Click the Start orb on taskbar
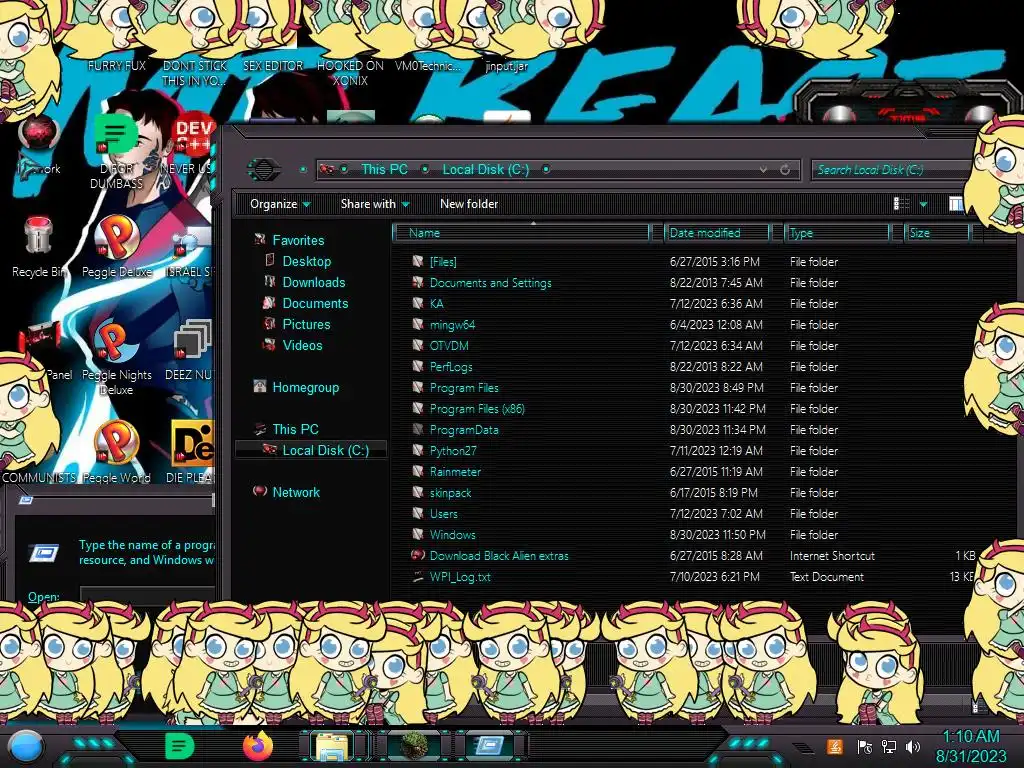Viewport: 1024px width, 768px height. [25, 747]
